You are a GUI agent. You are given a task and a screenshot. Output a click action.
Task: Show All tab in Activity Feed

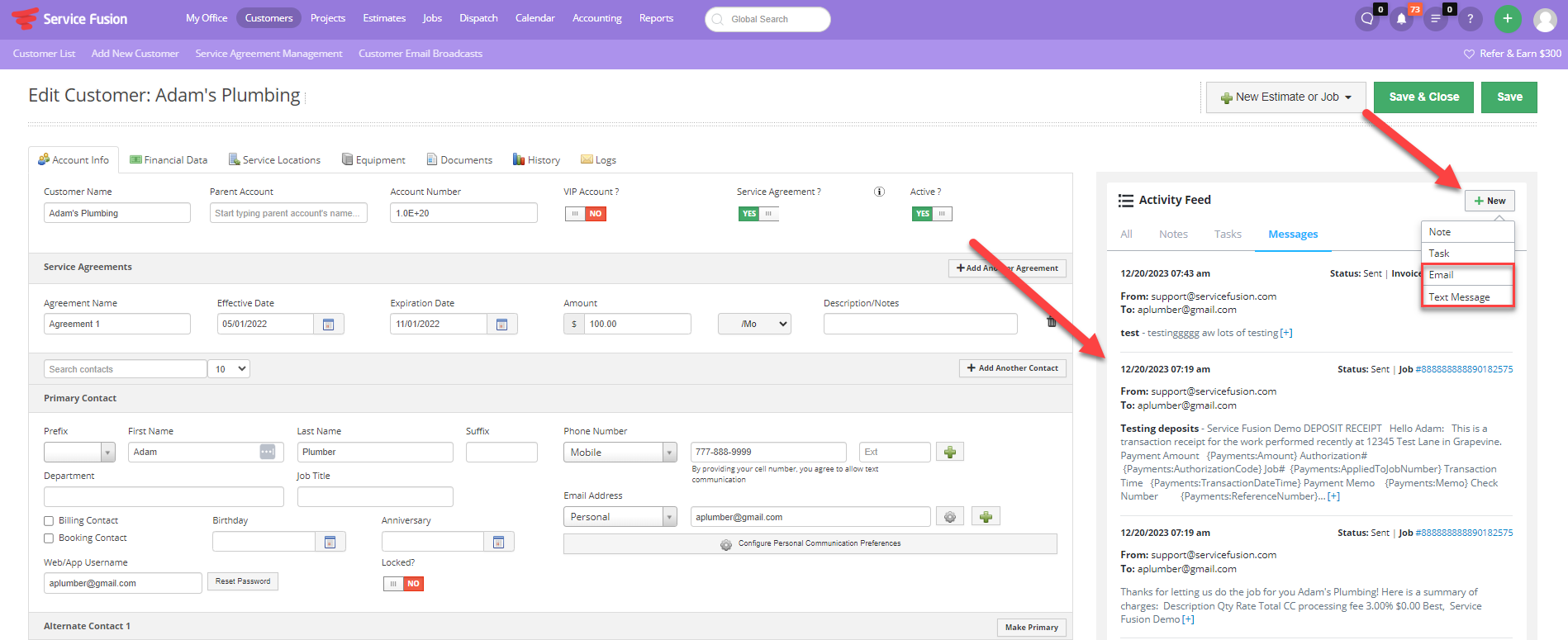1126,235
